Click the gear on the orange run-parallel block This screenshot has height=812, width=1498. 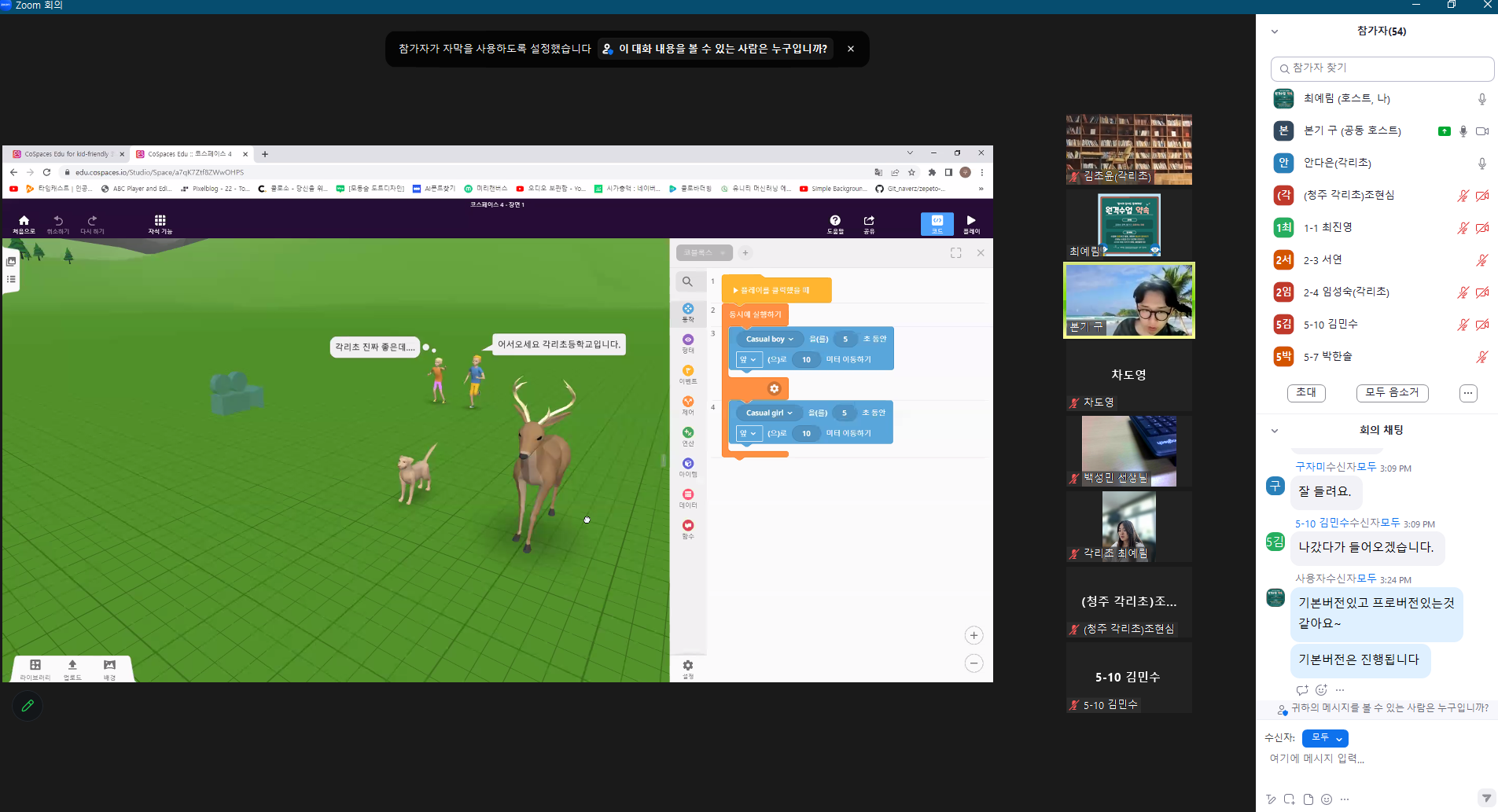click(x=774, y=388)
